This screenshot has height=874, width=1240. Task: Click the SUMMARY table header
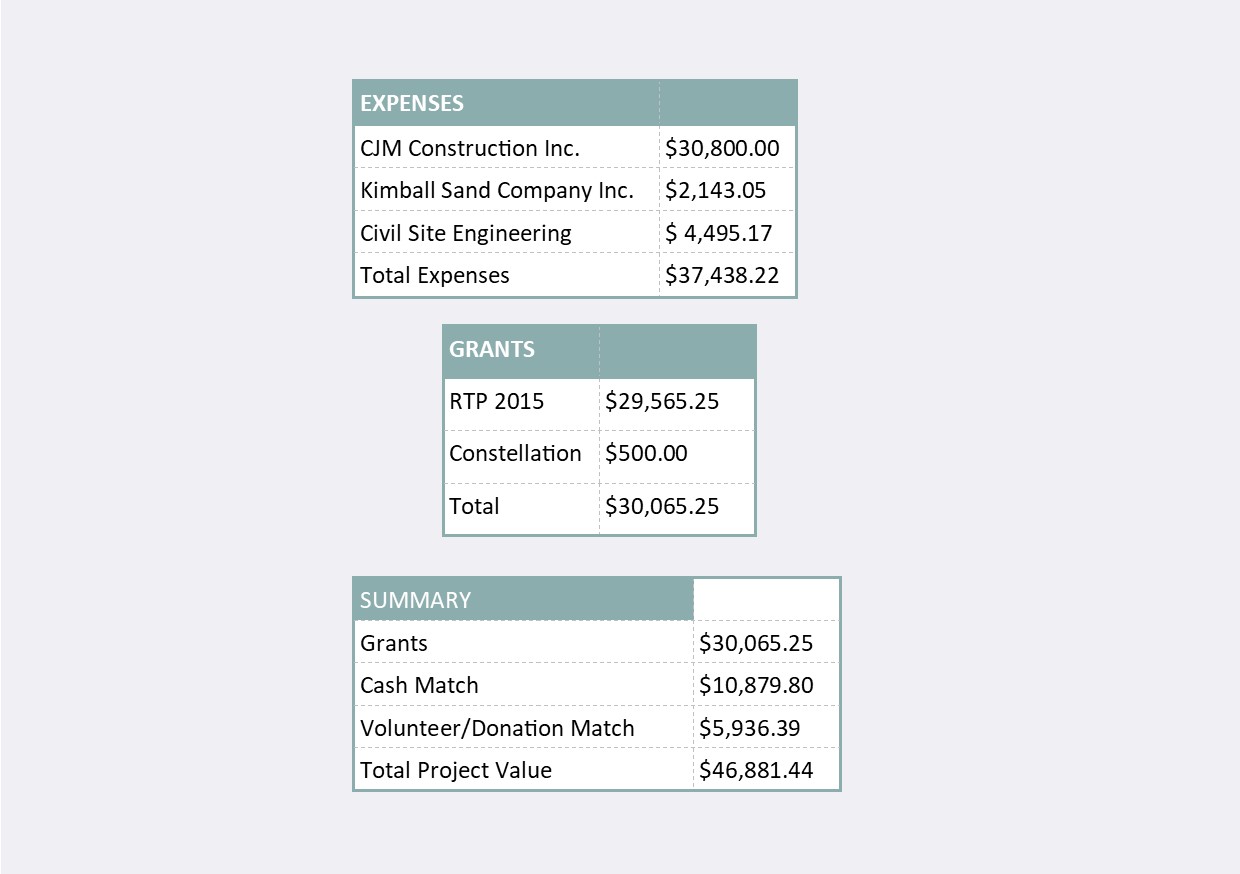click(x=415, y=600)
